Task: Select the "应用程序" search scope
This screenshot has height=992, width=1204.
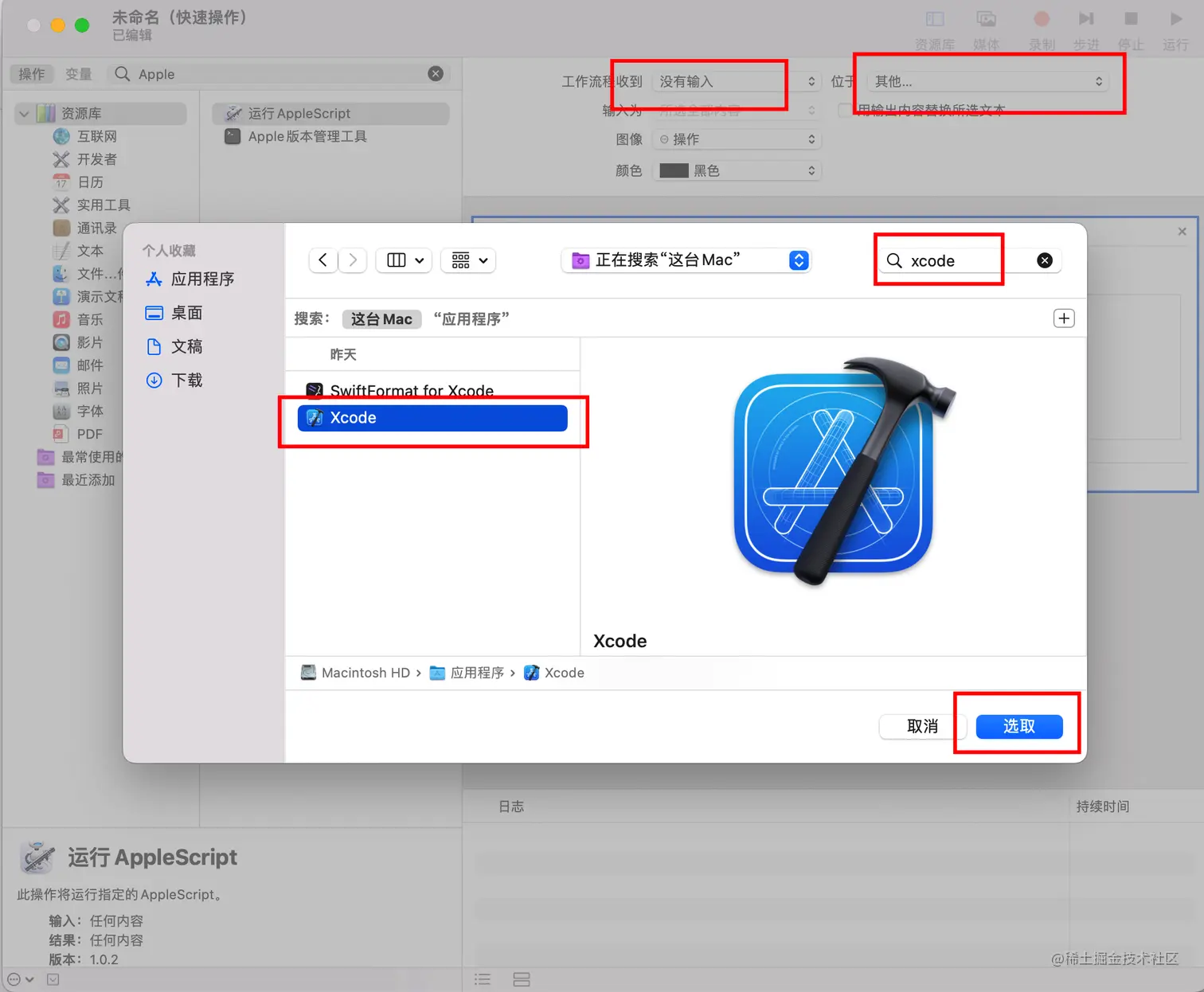Action: 471,319
